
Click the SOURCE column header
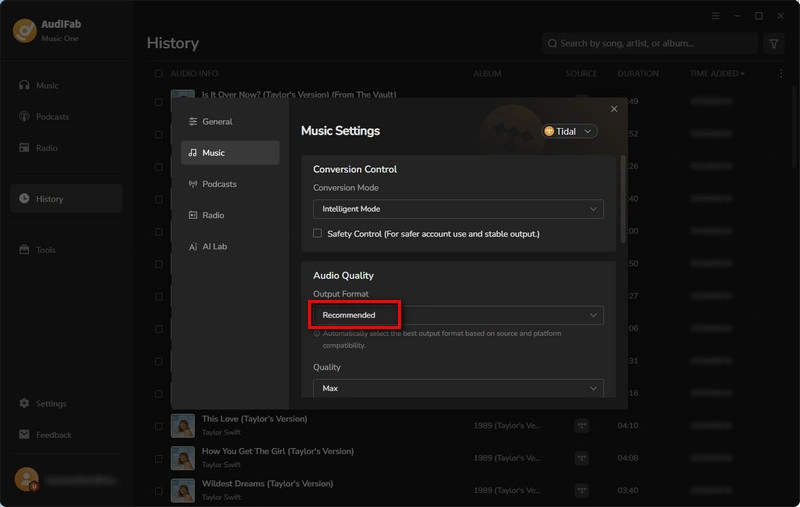point(581,73)
